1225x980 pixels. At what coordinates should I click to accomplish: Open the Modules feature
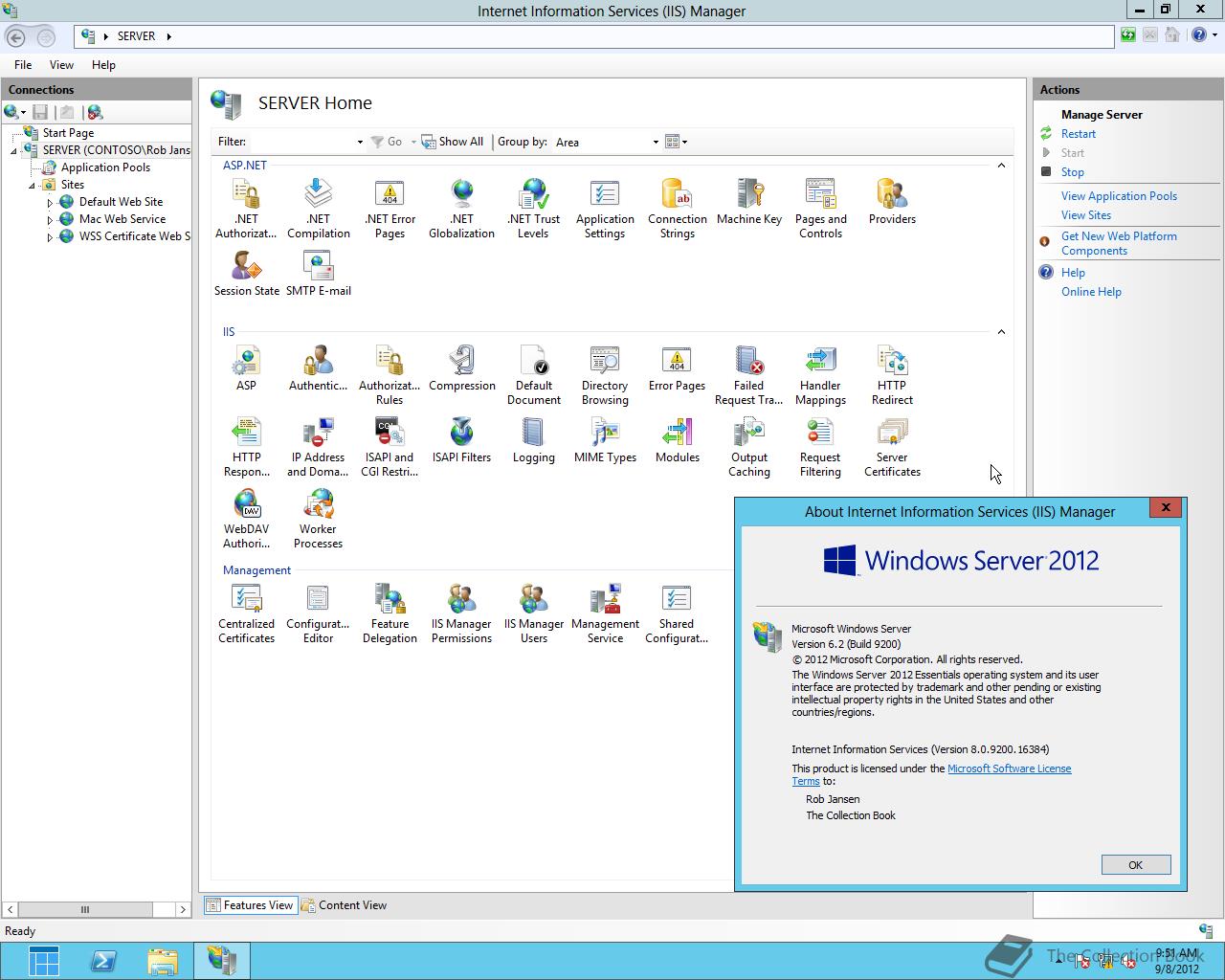pyautogui.click(x=677, y=440)
